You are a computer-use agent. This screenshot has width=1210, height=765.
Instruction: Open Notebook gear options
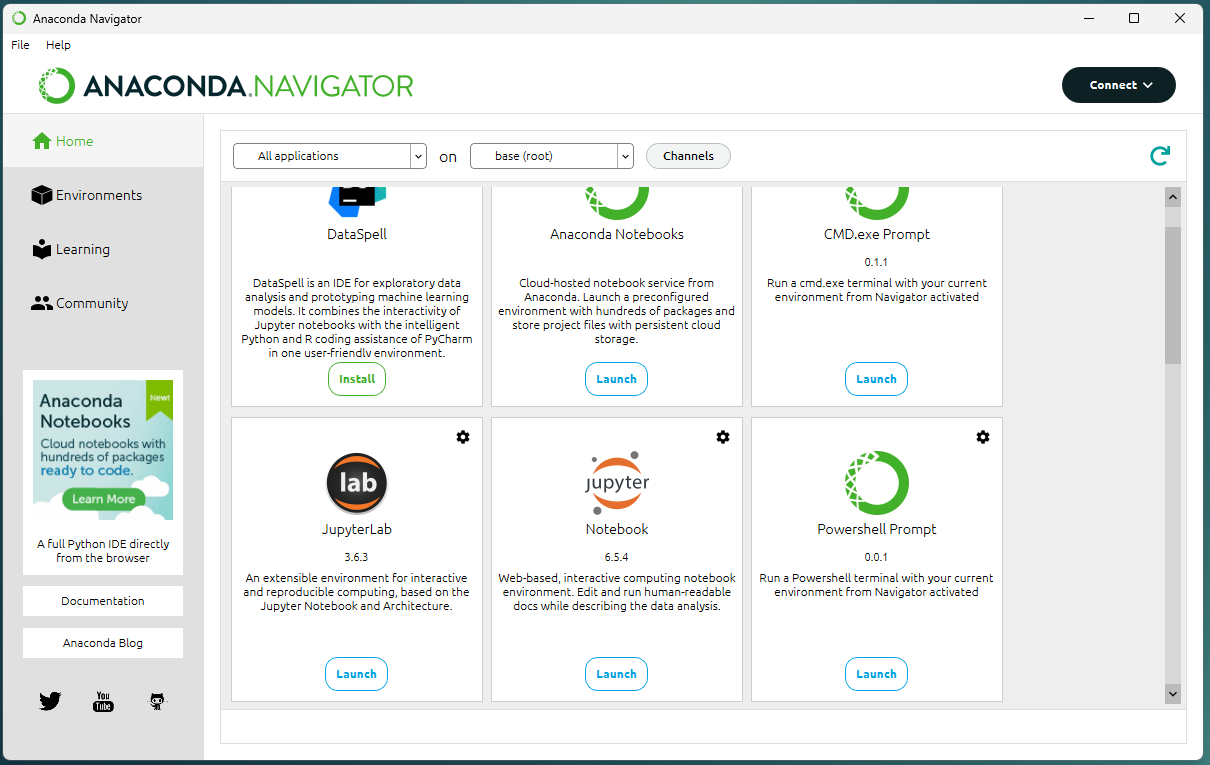pyautogui.click(x=723, y=437)
